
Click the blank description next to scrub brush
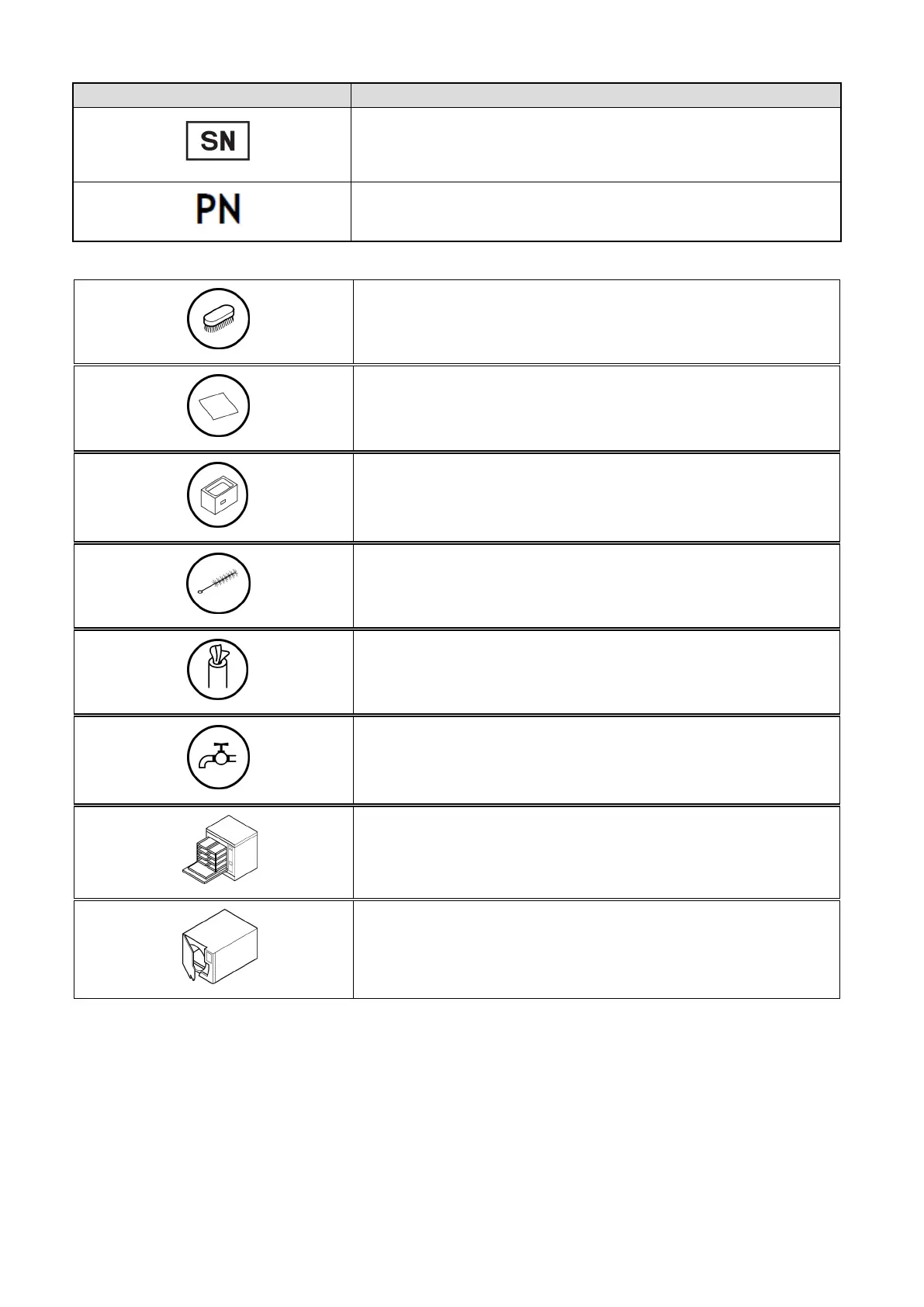point(596,321)
